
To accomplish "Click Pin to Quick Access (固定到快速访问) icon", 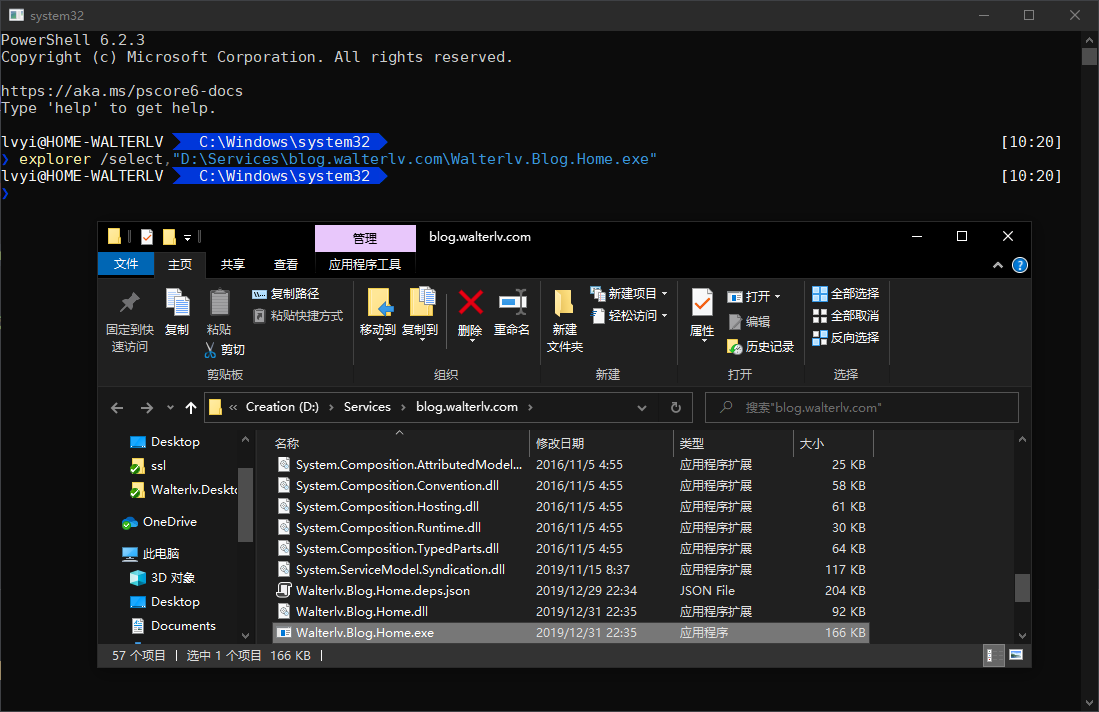I will click(130, 303).
